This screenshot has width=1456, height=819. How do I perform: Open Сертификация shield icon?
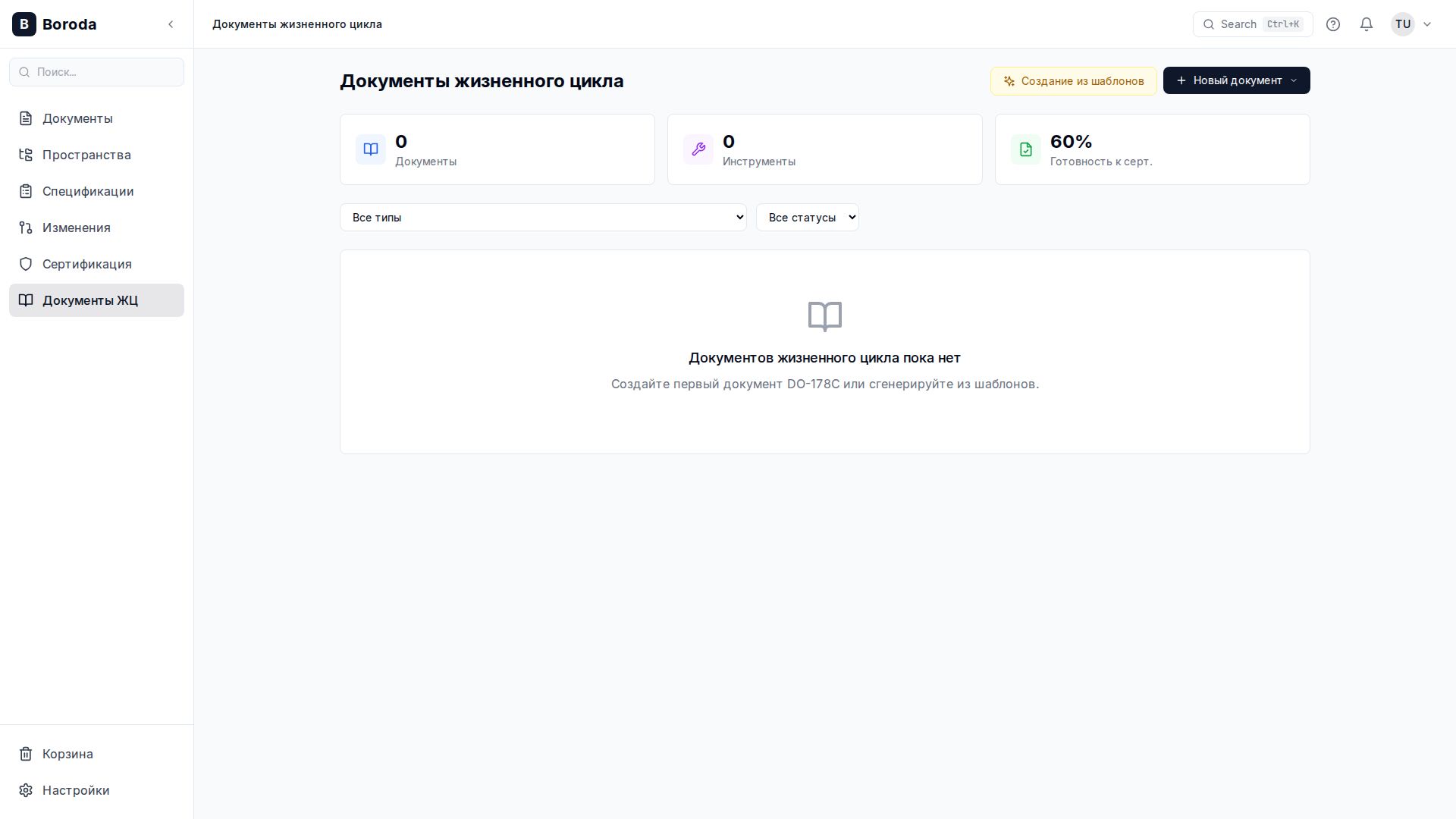26,264
